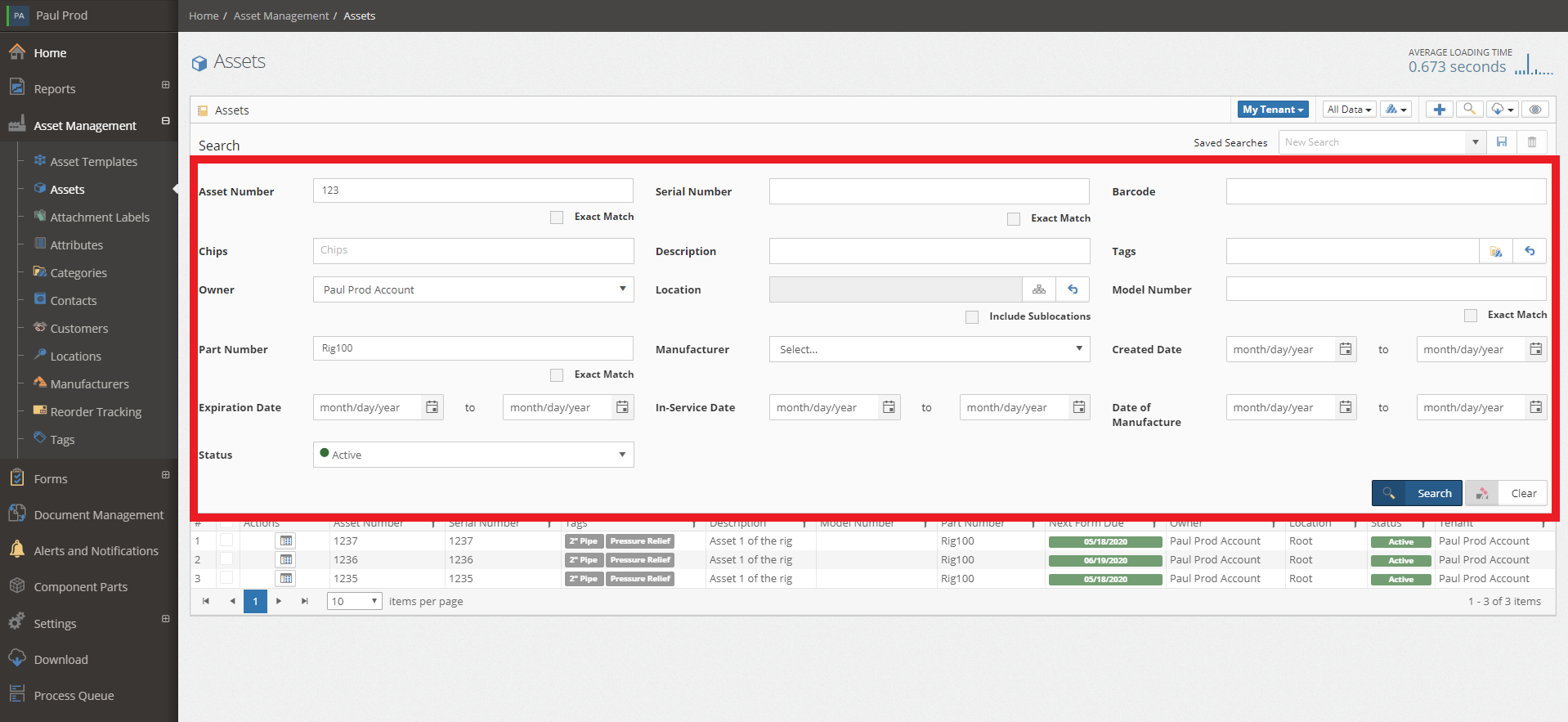
Task: Reset the Tags field with undo arrow
Action: point(1530,251)
